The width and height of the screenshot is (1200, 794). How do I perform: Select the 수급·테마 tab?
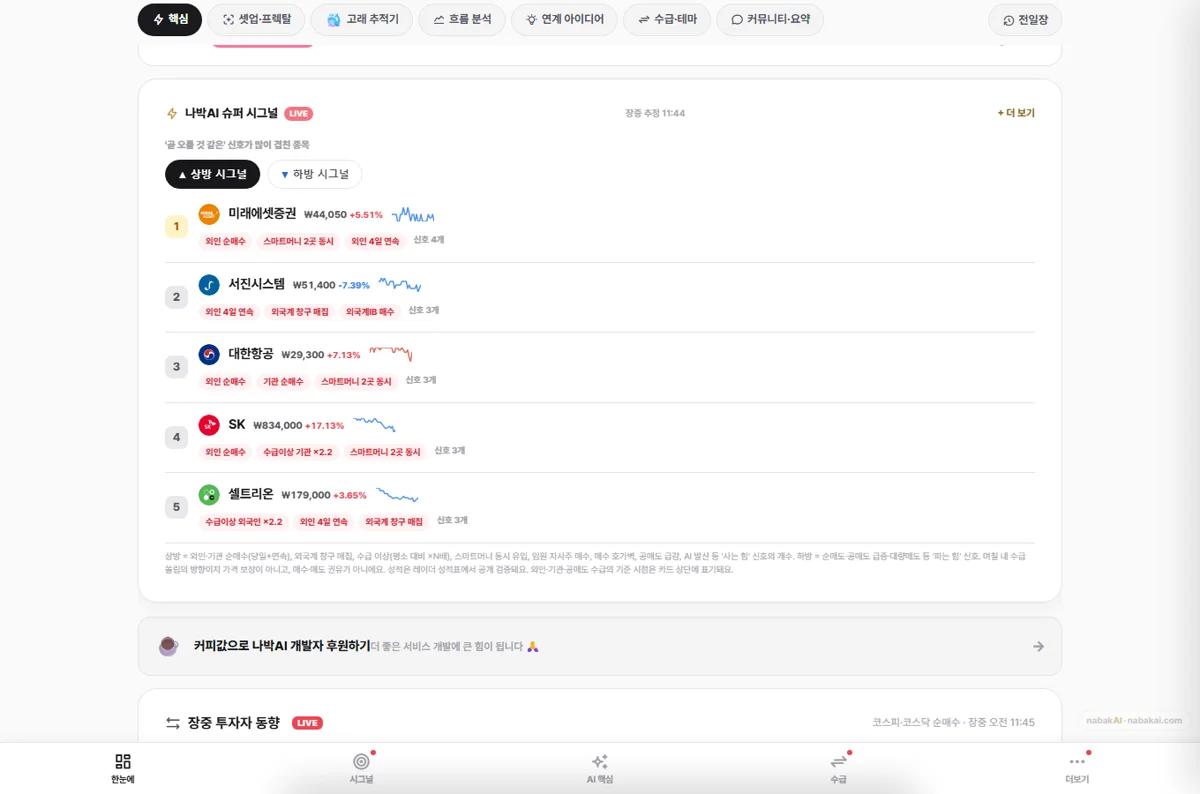click(667, 19)
